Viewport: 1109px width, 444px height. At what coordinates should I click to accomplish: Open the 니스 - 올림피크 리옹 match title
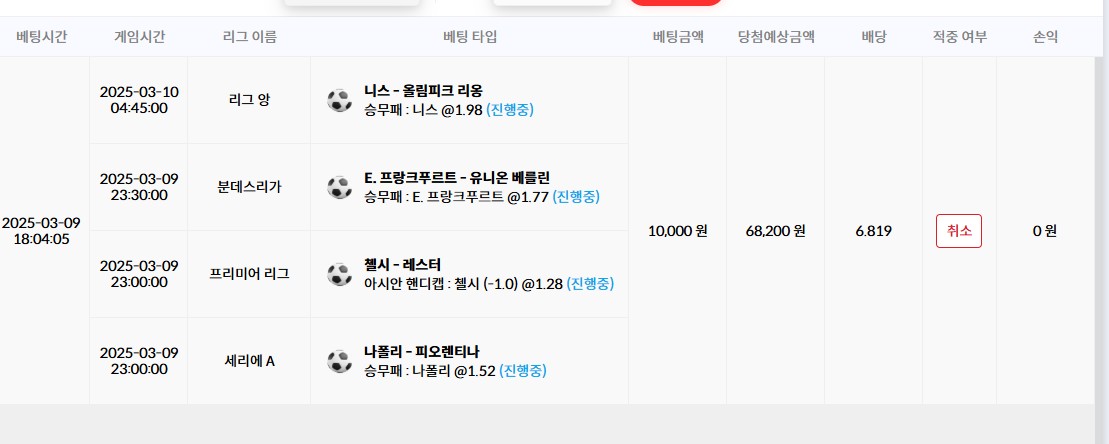424,91
